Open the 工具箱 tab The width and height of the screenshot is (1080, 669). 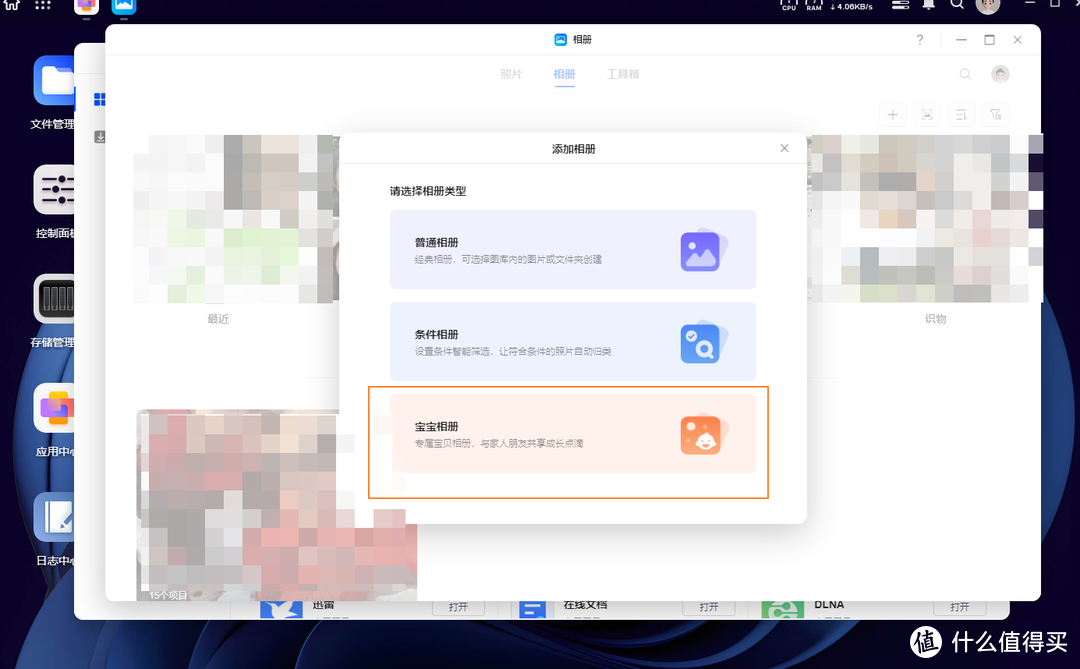[623, 73]
